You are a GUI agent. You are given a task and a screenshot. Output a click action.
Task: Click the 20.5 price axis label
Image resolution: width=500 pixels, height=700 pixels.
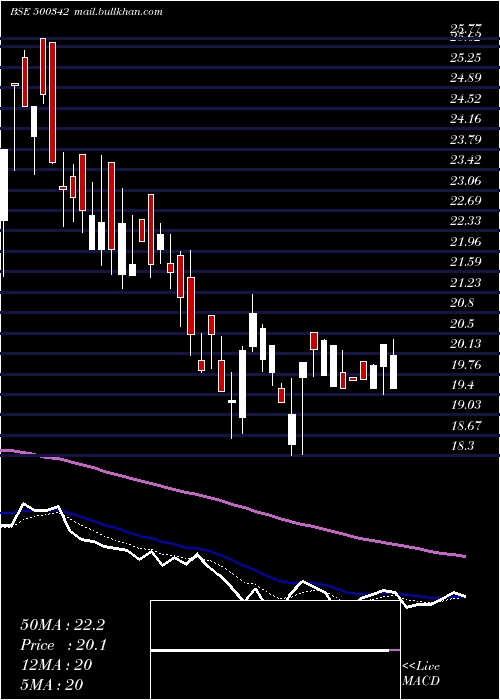[462, 324]
